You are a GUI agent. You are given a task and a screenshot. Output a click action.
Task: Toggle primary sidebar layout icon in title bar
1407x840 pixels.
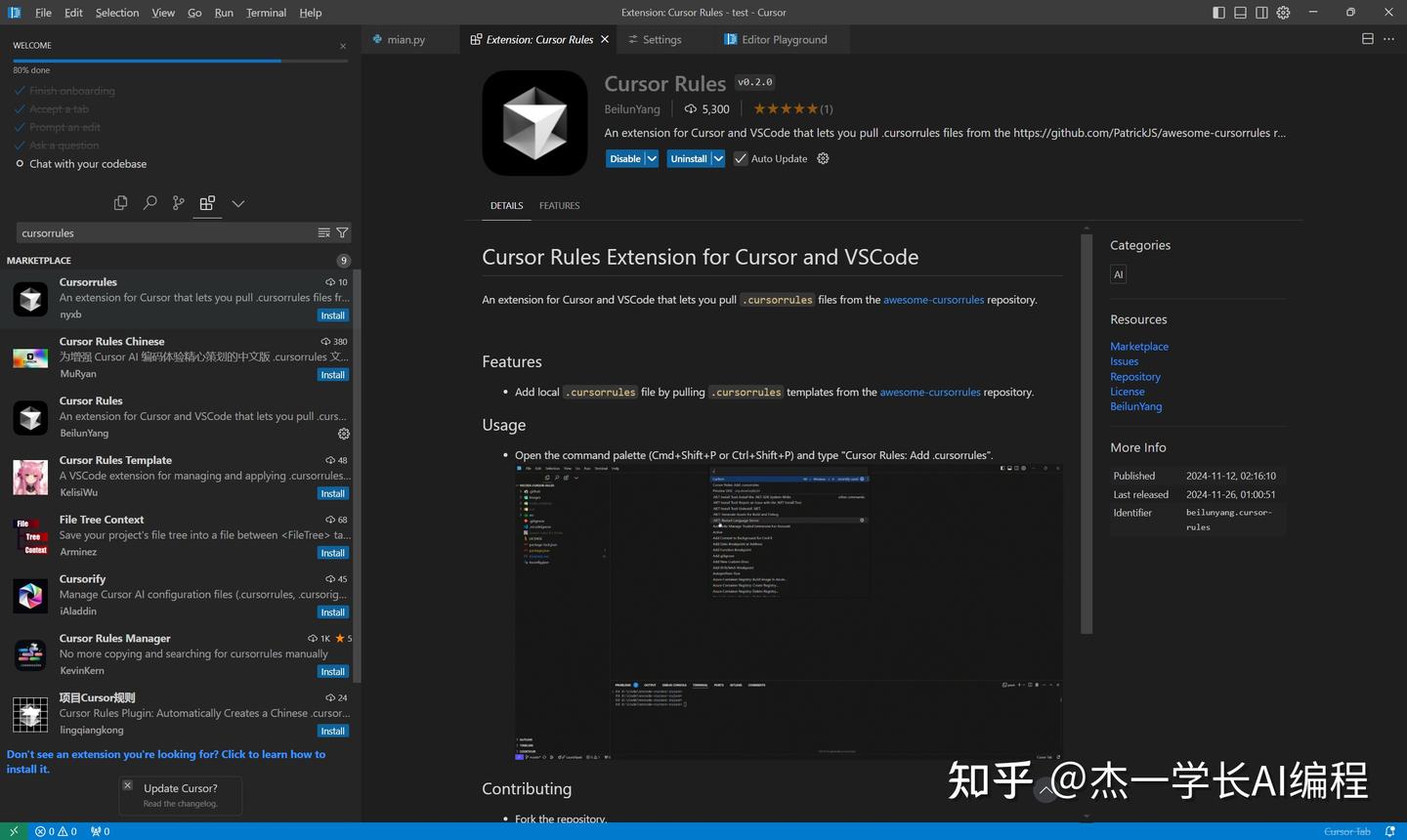pyautogui.click(x=1218, y=13)
